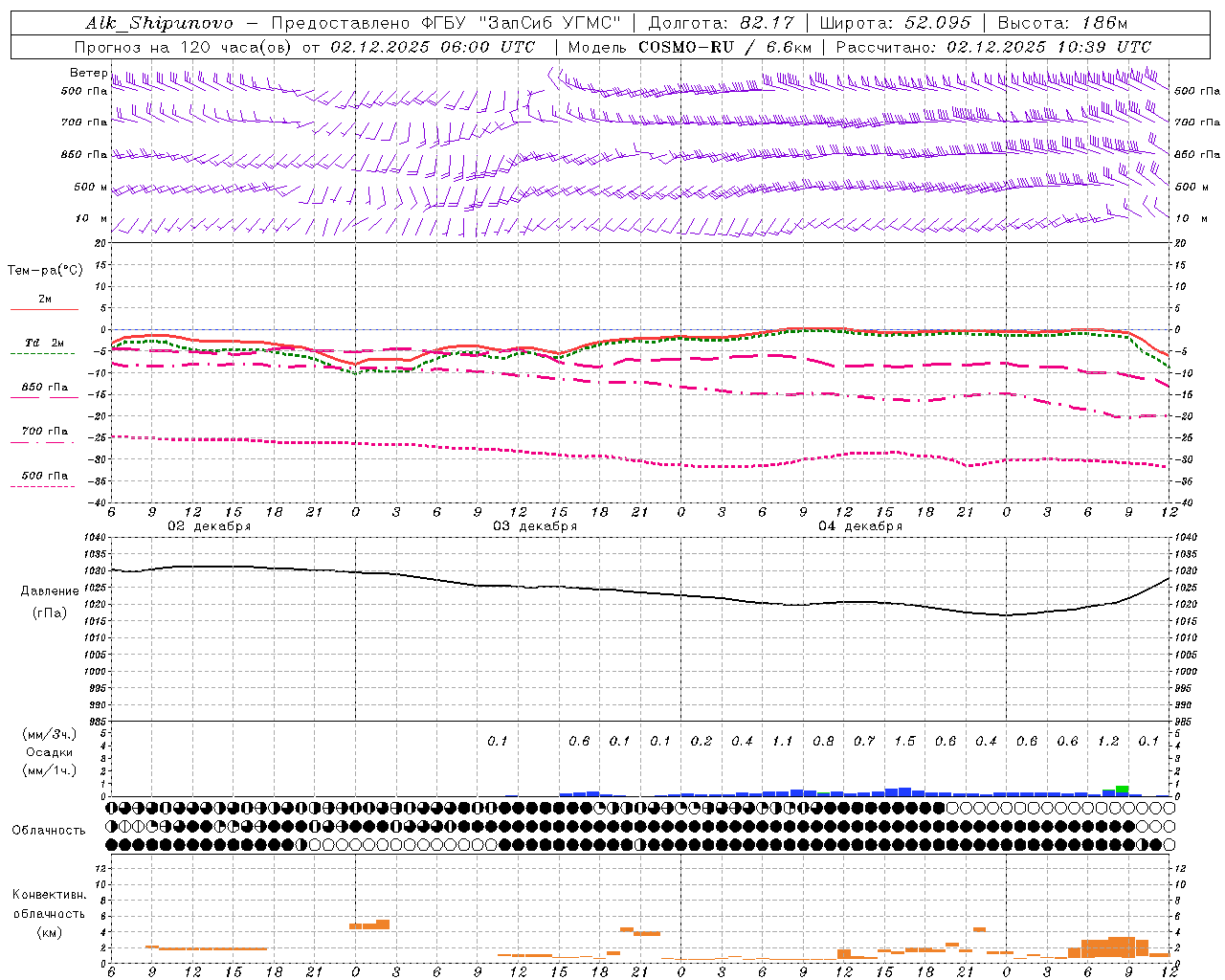Click the 03 декабря date label
This screenshot has width=1225, height=980.
[x=535, y=526]
